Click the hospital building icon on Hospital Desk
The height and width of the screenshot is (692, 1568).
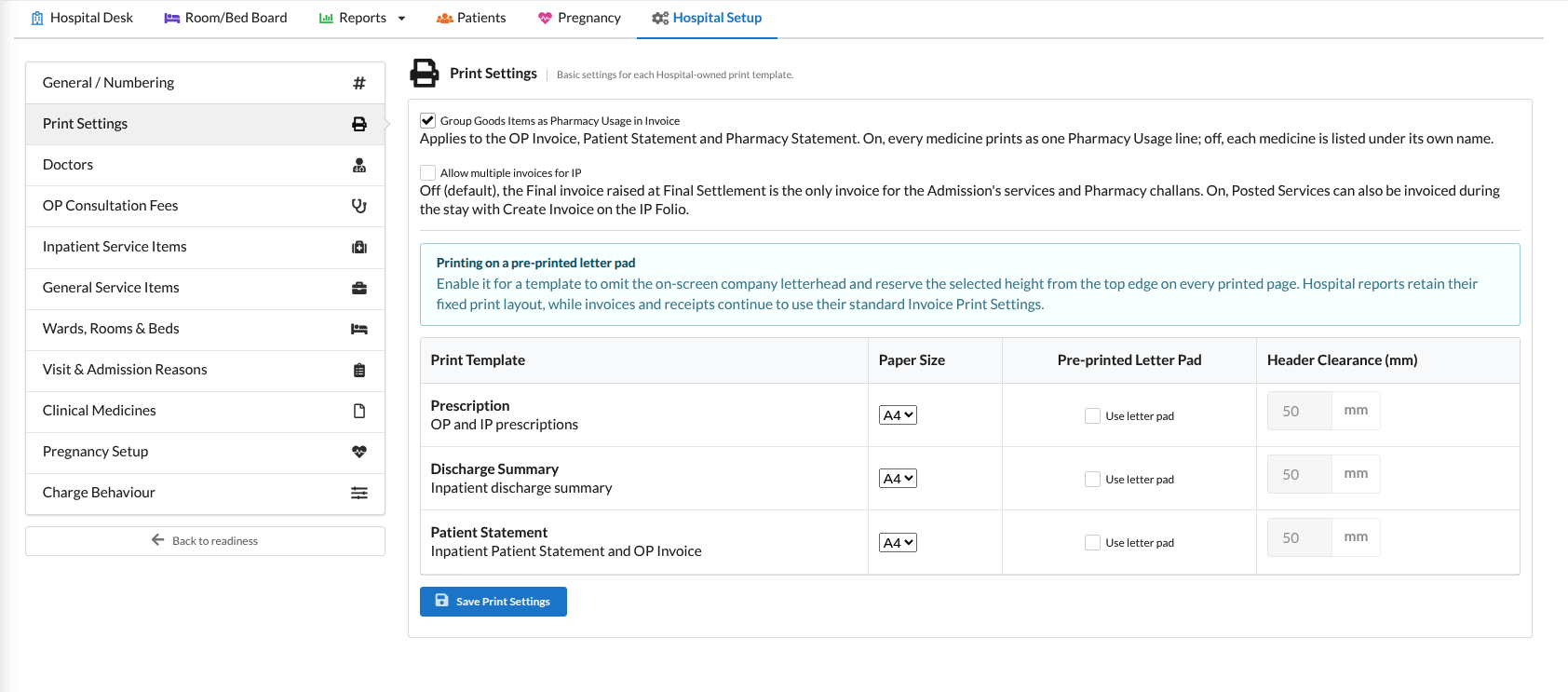pyautogui.click(x=37, y=18)
